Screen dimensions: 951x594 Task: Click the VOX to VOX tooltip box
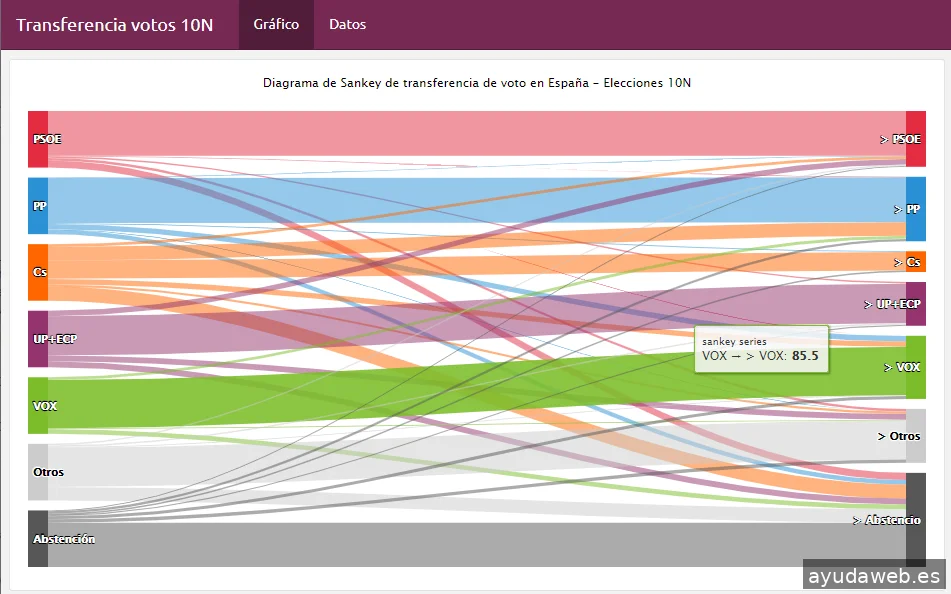pos(761,349)
